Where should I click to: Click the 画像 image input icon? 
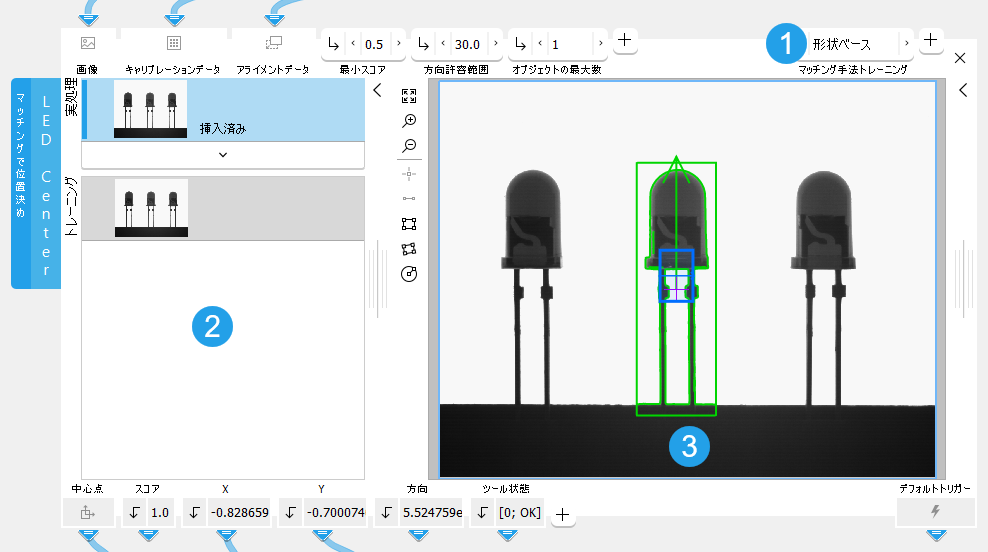88,43
